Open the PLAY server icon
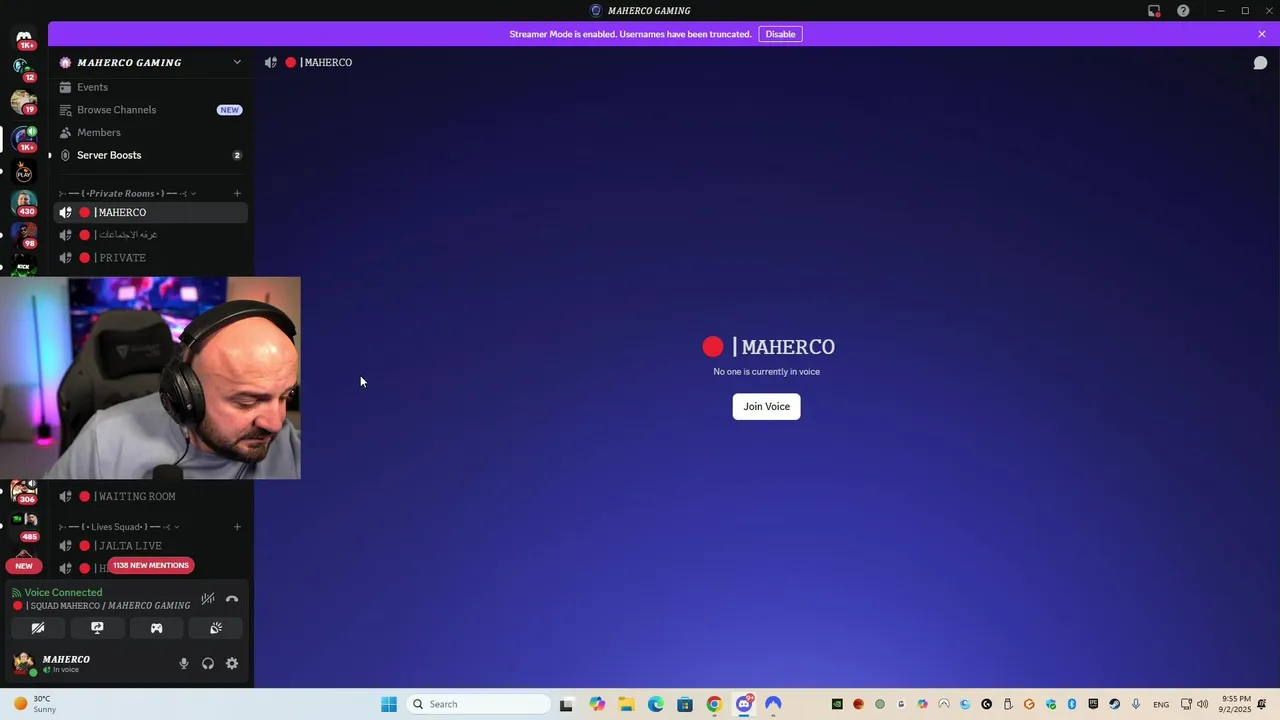The height and width of the screenshot is (720, 1280). (x=24, y=172)
